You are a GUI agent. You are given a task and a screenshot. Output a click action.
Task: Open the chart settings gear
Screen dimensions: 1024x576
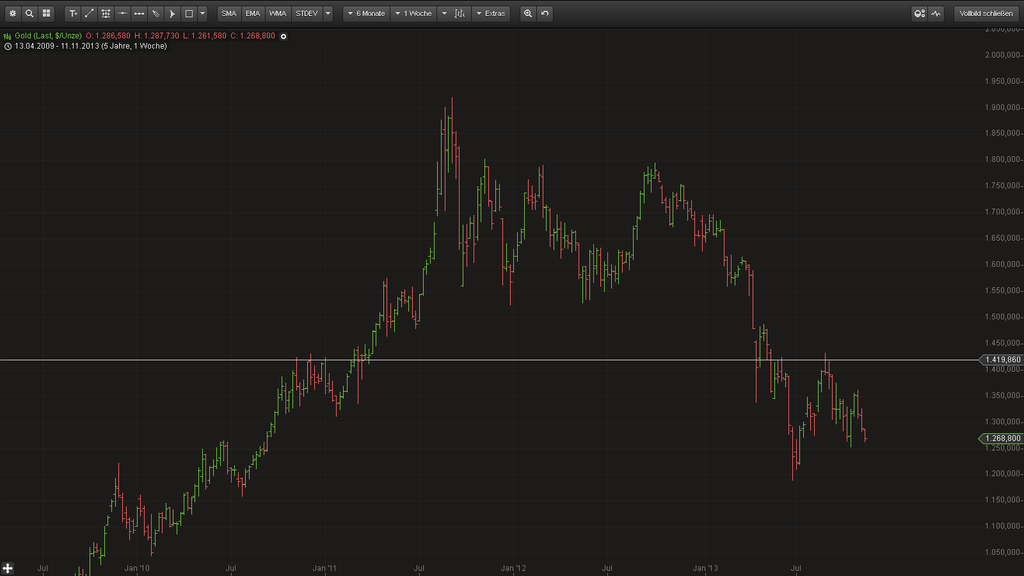12,13
